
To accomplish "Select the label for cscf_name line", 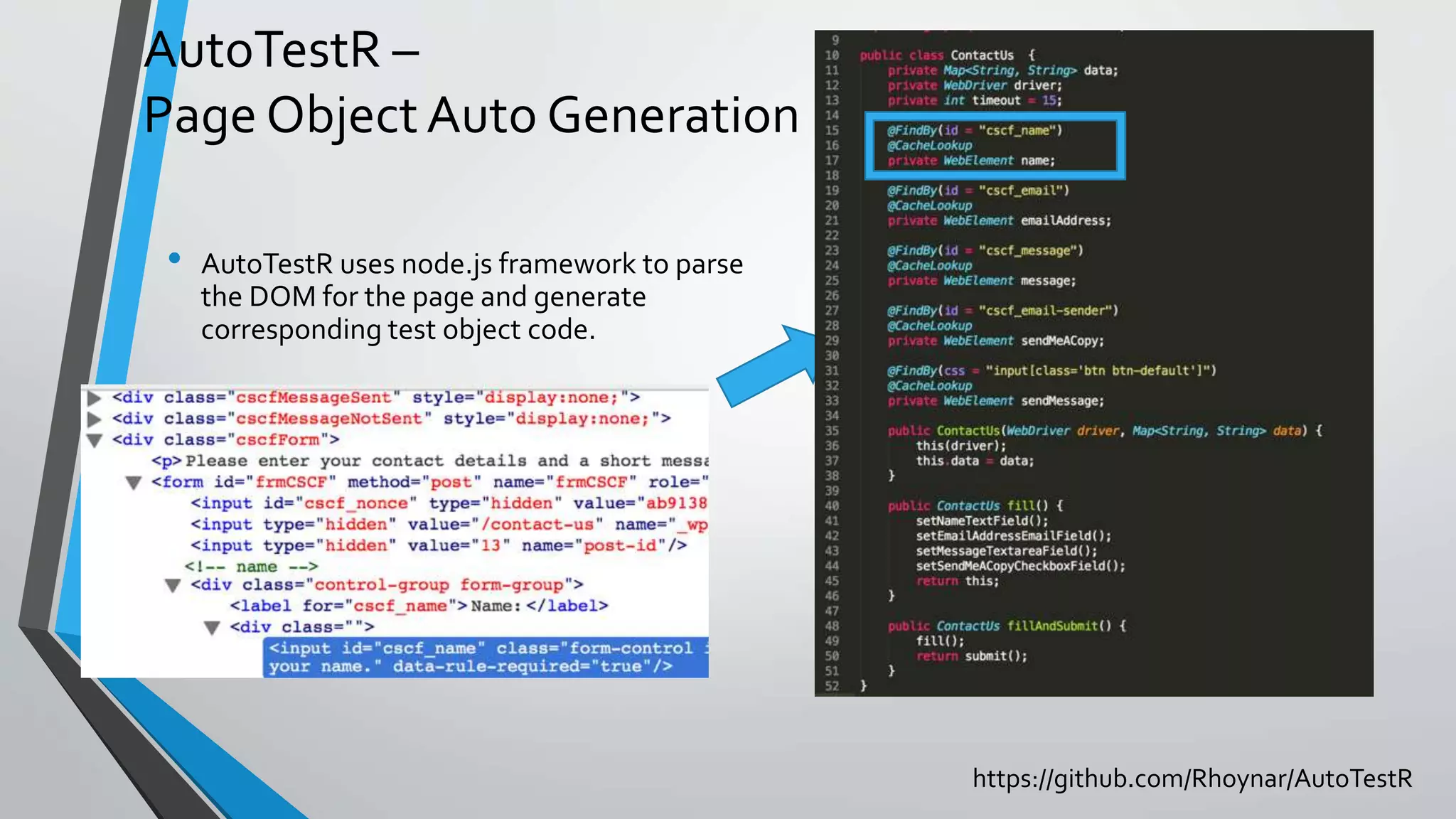I will click(419, 606).
